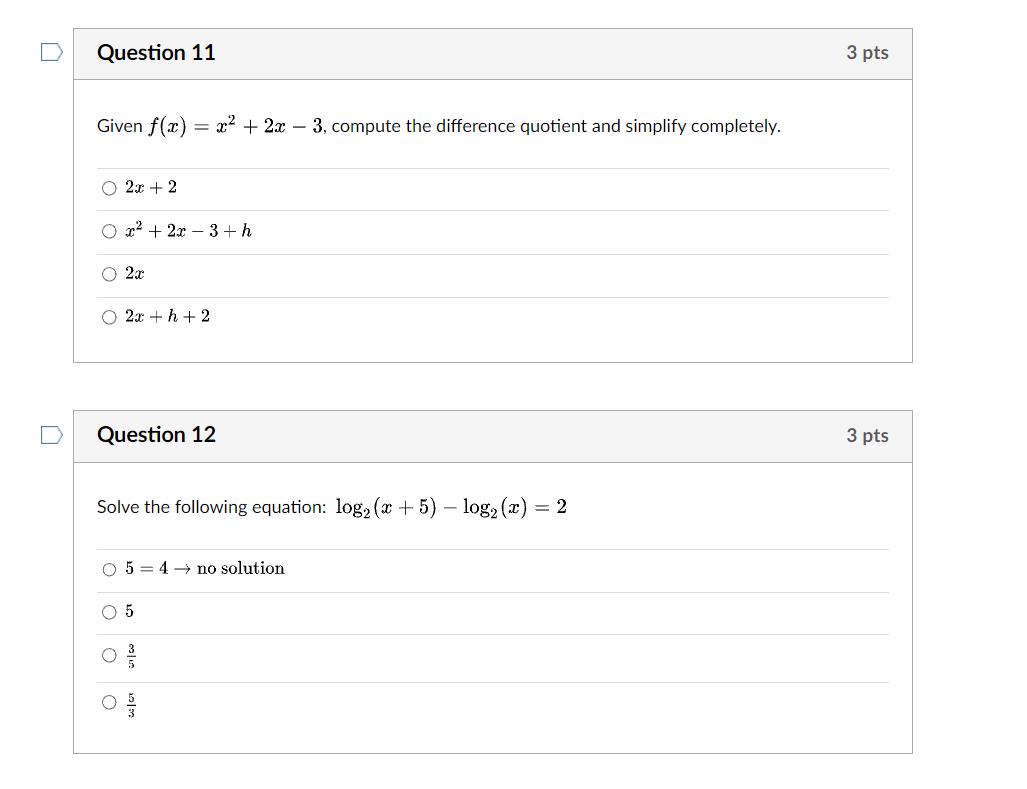Screen dimensions: 1027x789
Task: Select the fraction answer 3/5
Action: click(x=109, y=657)
